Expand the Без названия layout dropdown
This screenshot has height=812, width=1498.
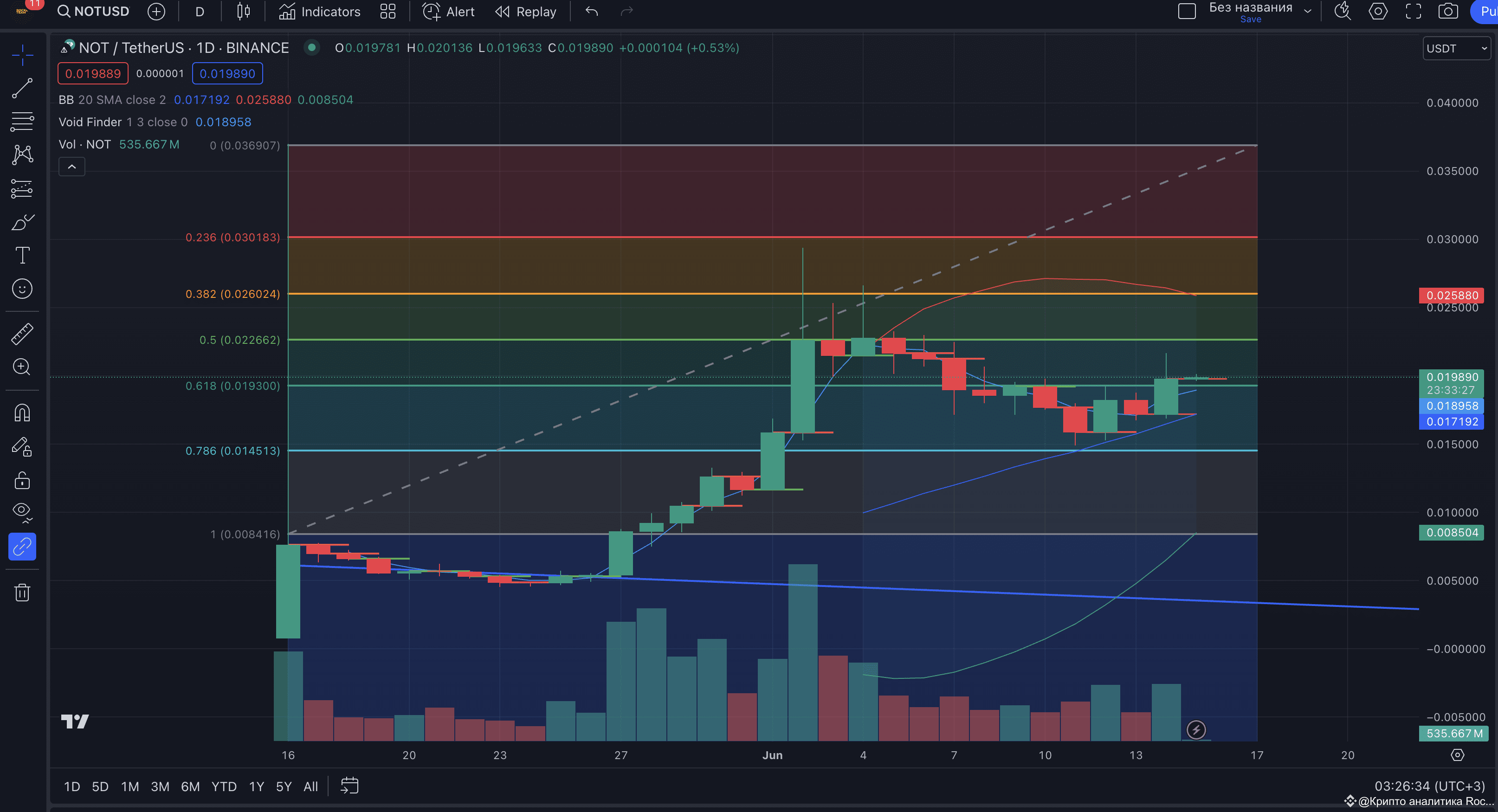pos(1308,12)
